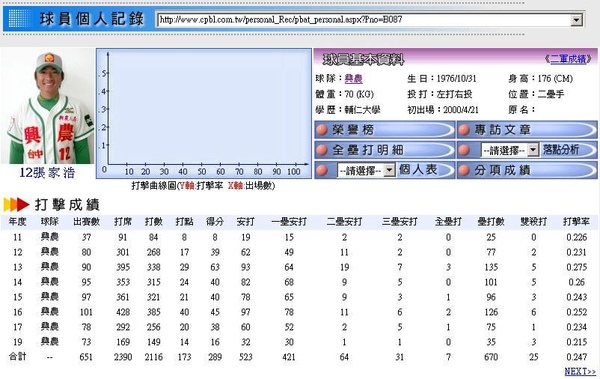This screenshot has width=600, height=379.
Task: Click the 壘打數 column header
Action: click(491, 222)
